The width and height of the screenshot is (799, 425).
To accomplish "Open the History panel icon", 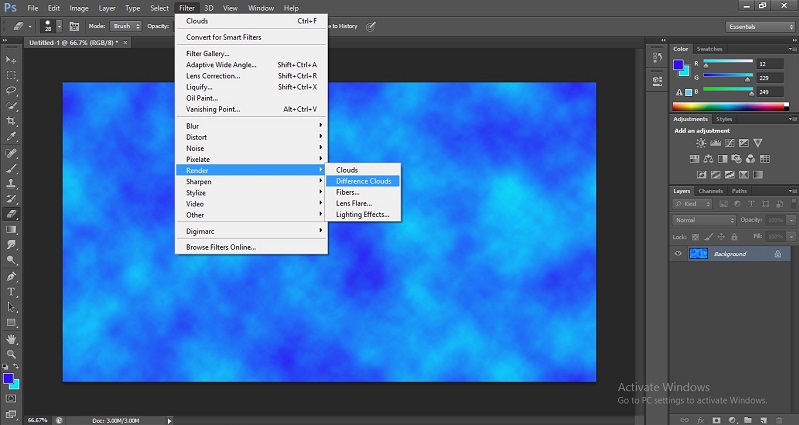I will point(657,58).
